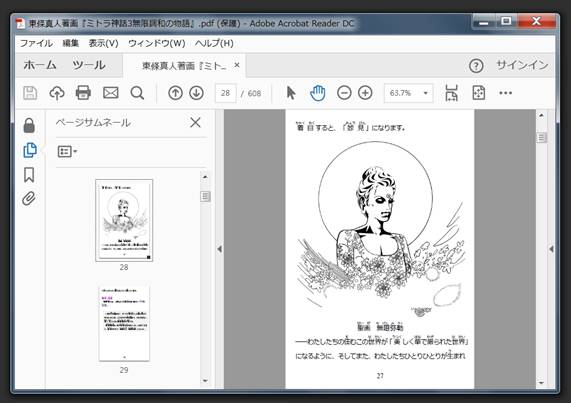Open the bookmarks sidebar icon
The height and width of the screenshot is (403, 571).
tap(29, 175)
